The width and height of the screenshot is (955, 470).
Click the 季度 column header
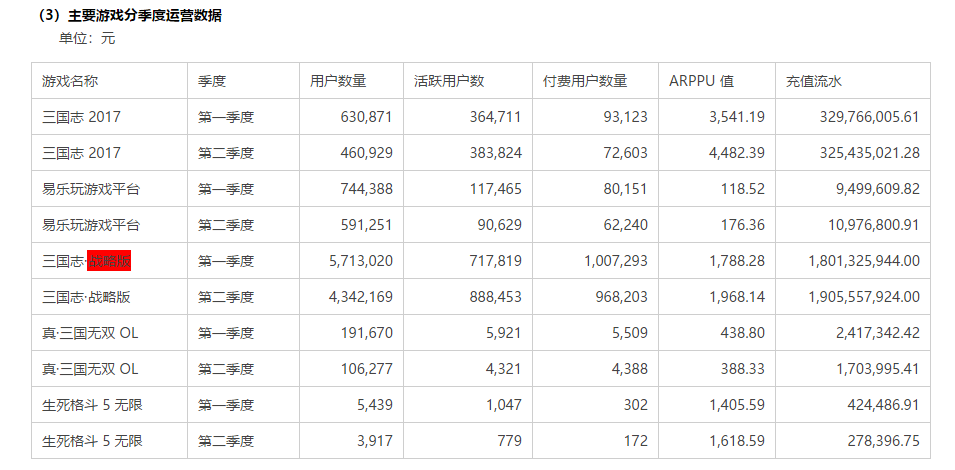212,81
